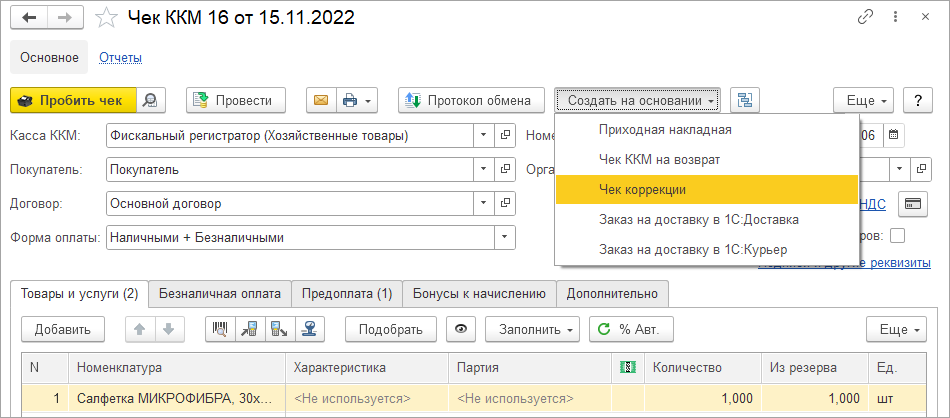The image size is (950, 418).
Task: Click the magnifier preview icon beside Пробить чек
Action: pyautogui.click(x=150, y=100)
